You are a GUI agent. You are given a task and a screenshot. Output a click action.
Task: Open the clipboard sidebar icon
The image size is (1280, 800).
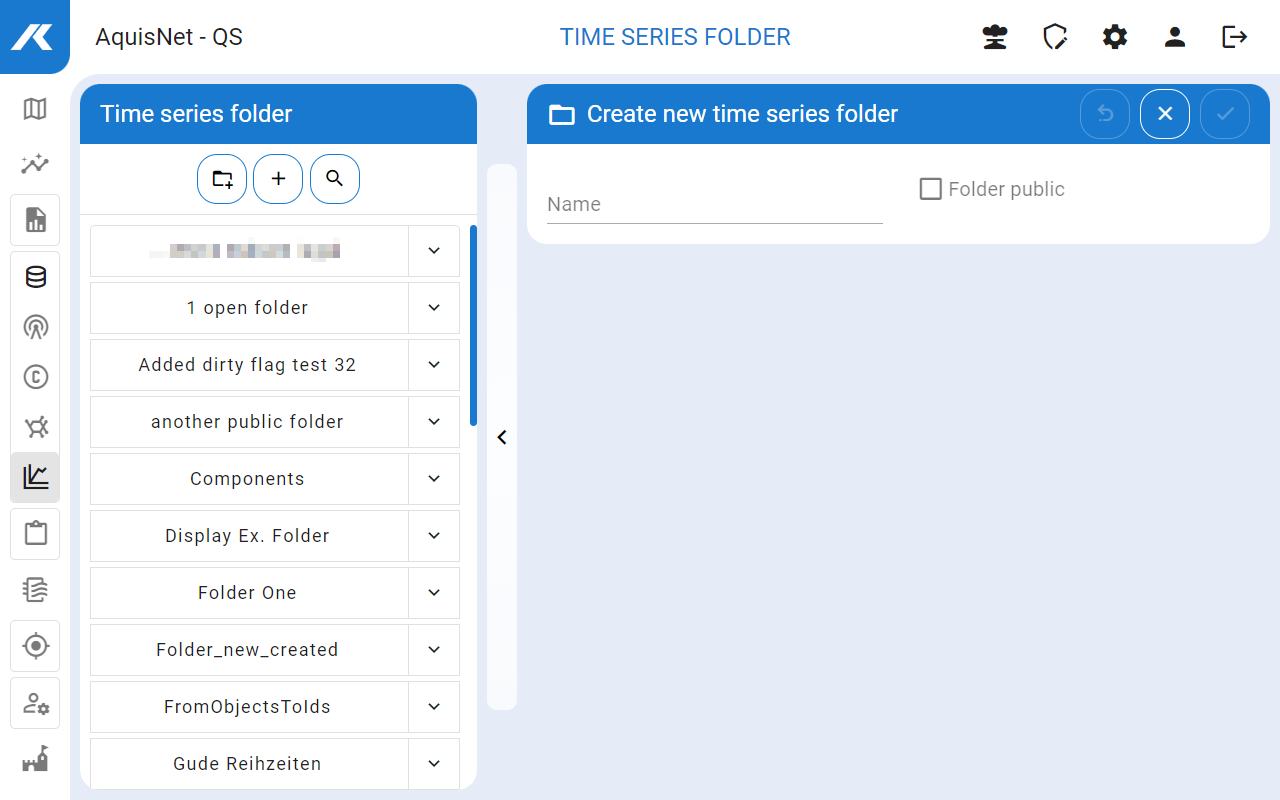coord(35,533)
